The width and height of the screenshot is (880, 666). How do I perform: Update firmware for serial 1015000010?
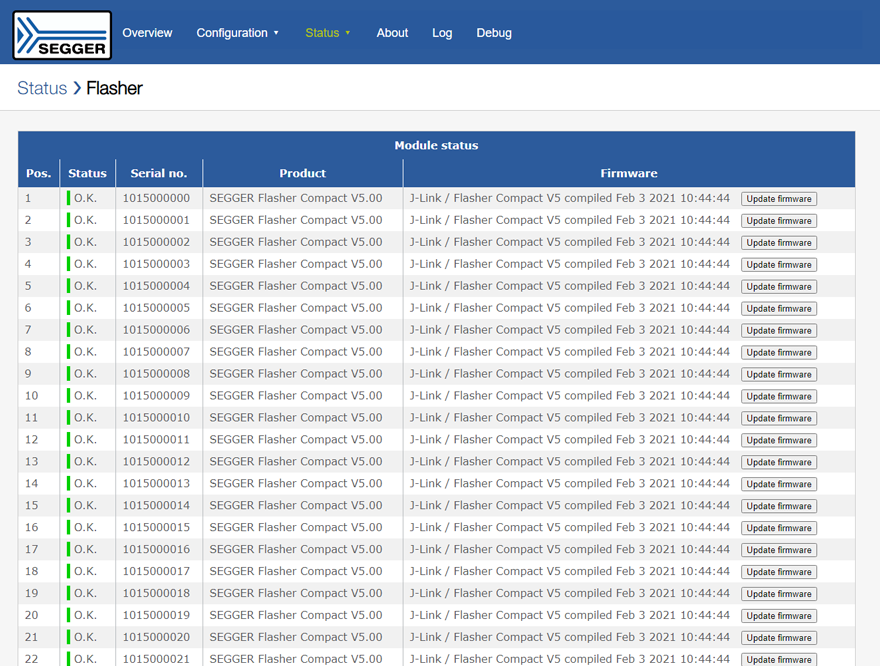point(778,418)
